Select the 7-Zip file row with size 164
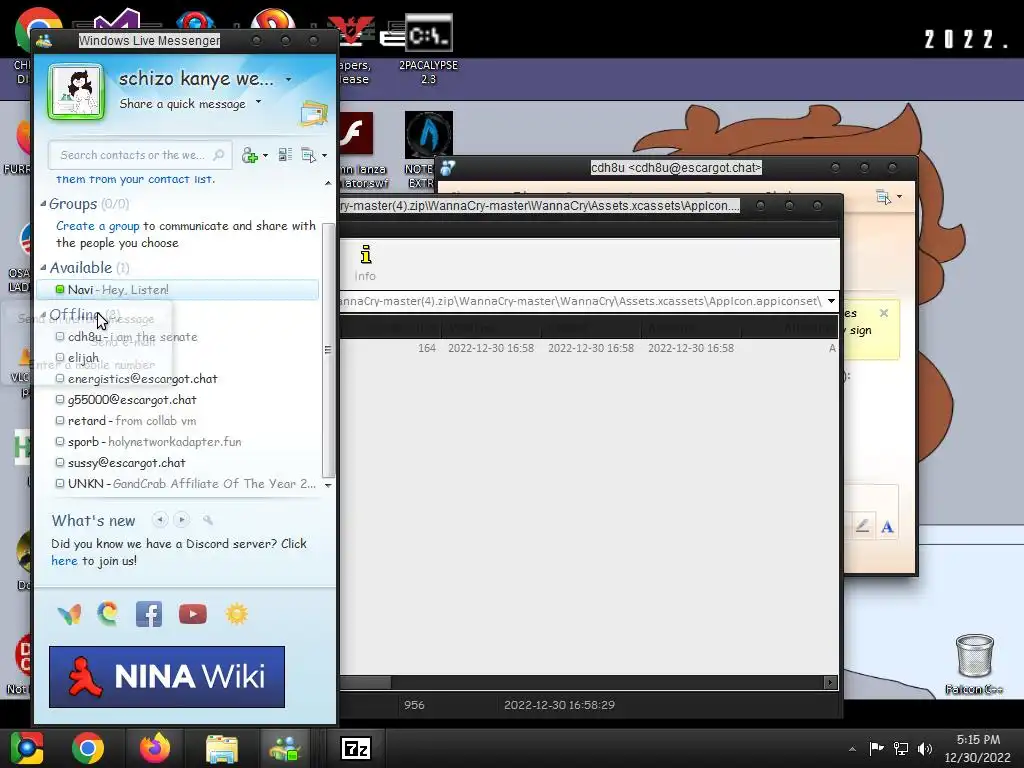The width and height of the screenshot is (1024, 768). pyautogui.click(x=589, y=348)
